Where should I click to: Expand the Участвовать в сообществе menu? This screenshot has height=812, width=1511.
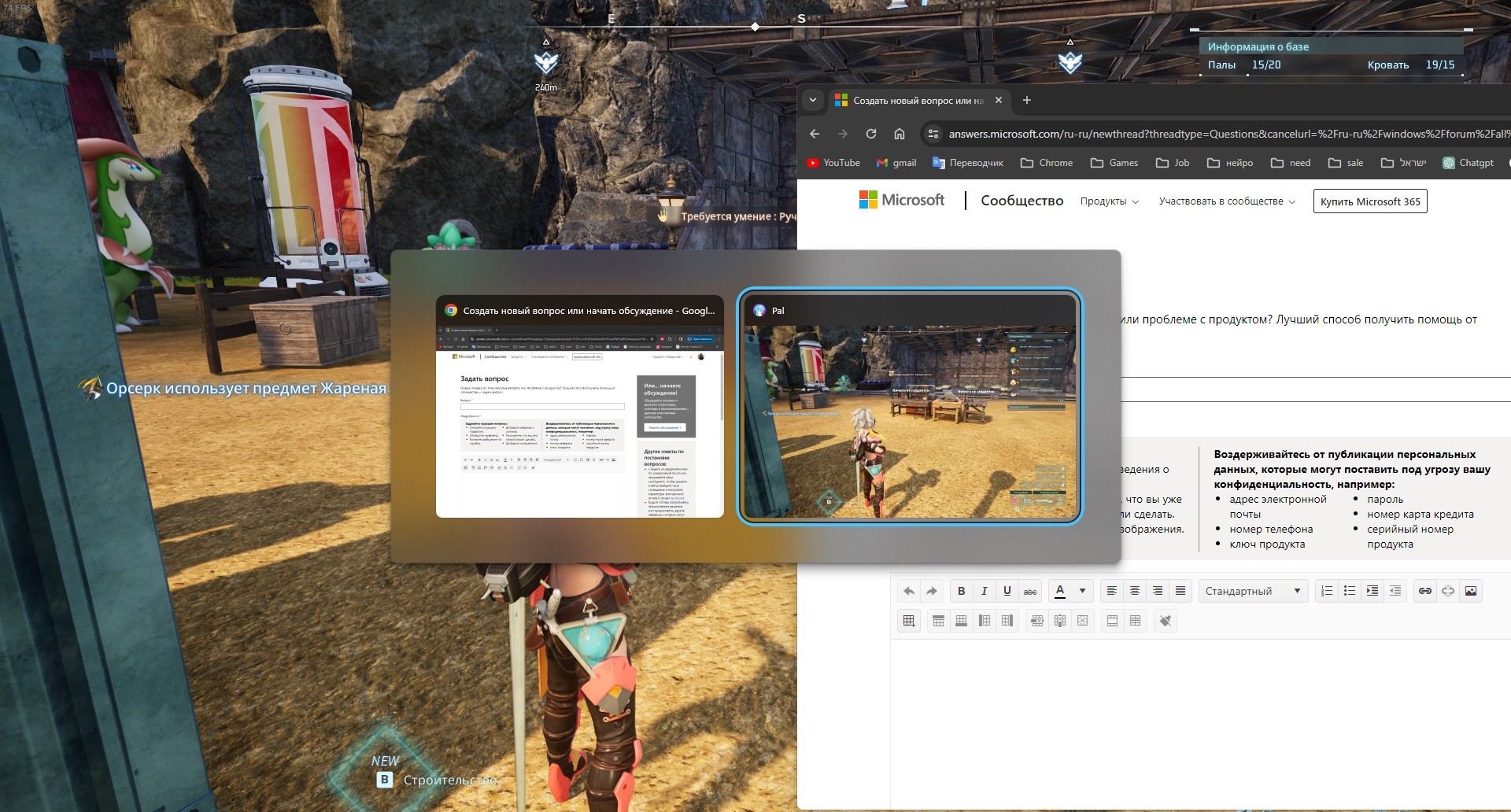click(1227, 201)
